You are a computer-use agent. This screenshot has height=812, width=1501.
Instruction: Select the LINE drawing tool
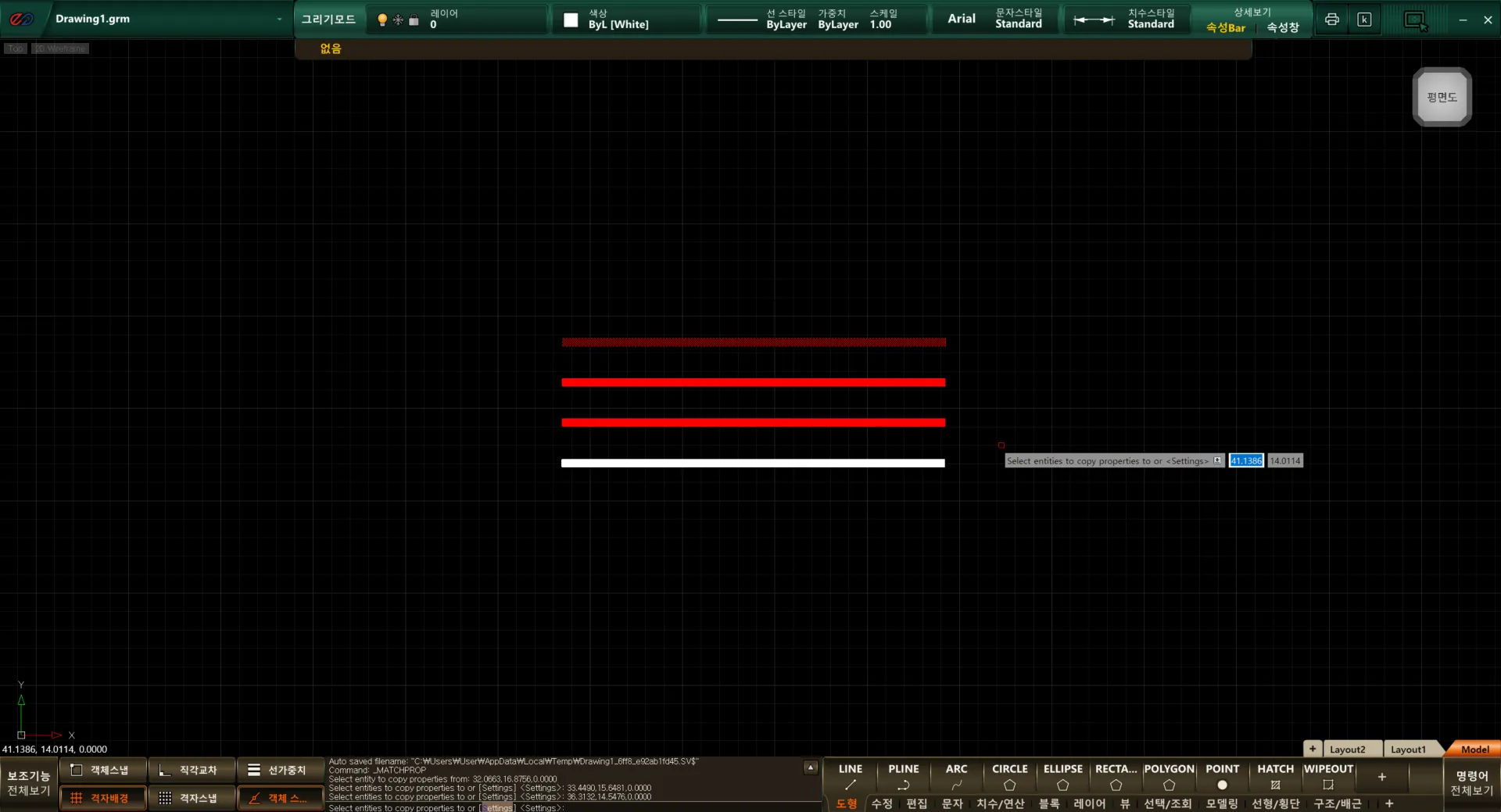click(x=850, y=776)
